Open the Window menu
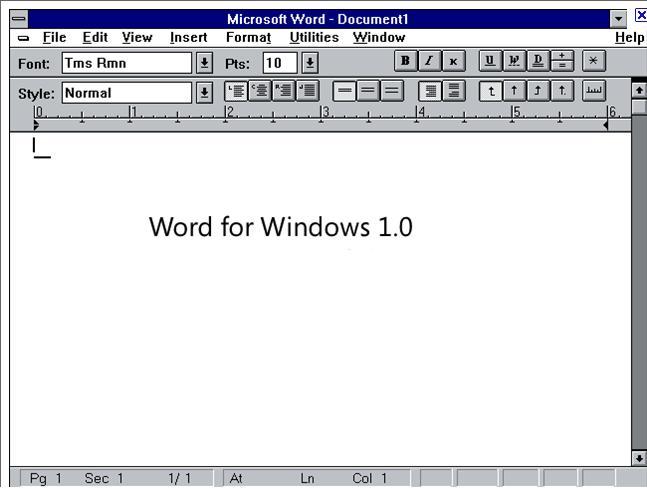647x489 pixels. (x=379, y=38)
